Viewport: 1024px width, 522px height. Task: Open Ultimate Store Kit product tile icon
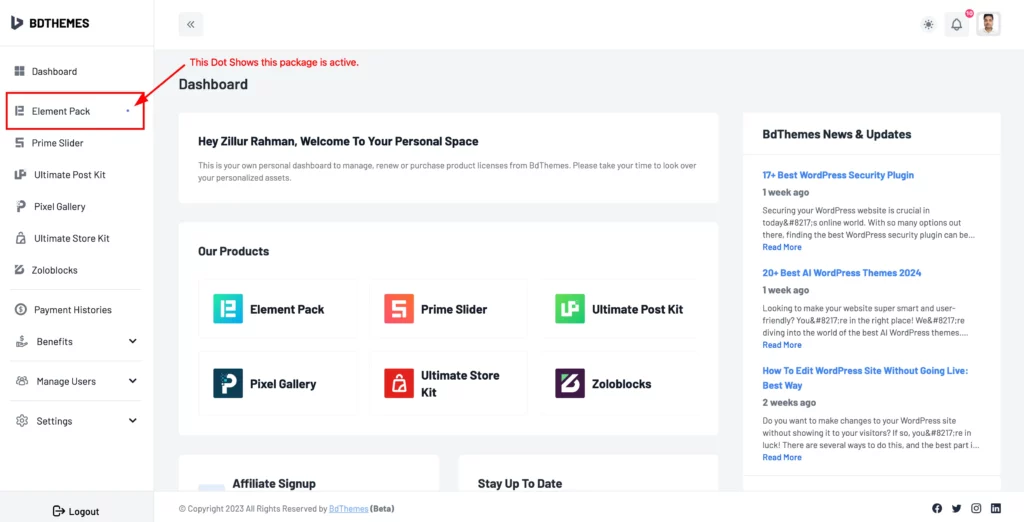tap(399, 383)
